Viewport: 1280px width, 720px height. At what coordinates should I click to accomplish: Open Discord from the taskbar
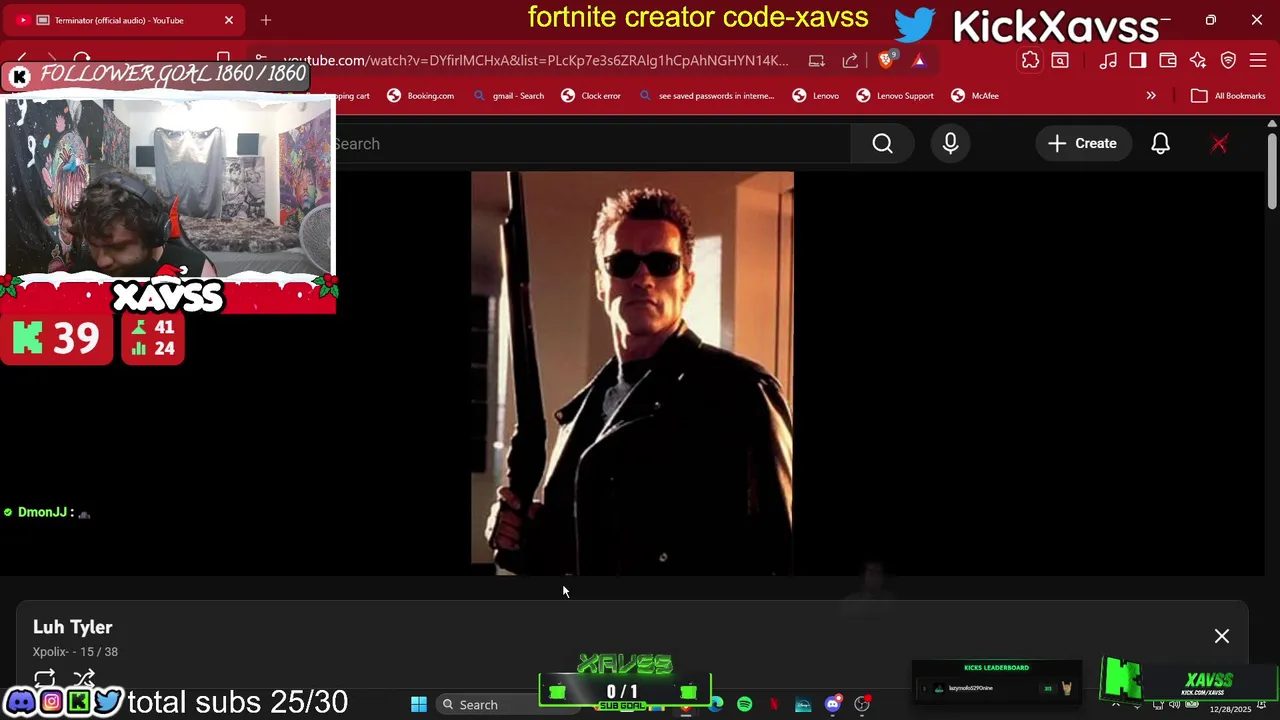(833, 705)
